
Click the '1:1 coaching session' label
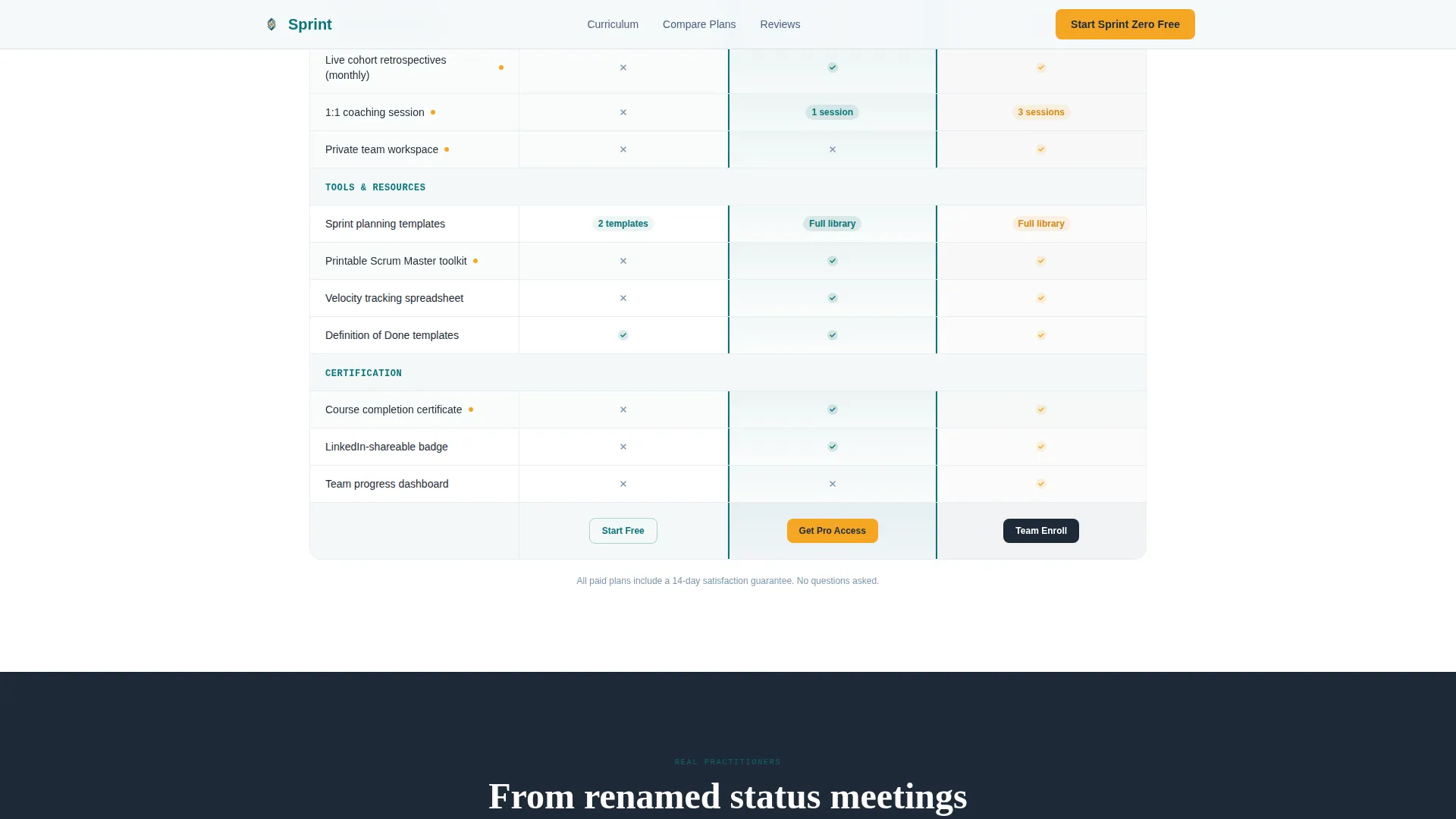(375, 112)
